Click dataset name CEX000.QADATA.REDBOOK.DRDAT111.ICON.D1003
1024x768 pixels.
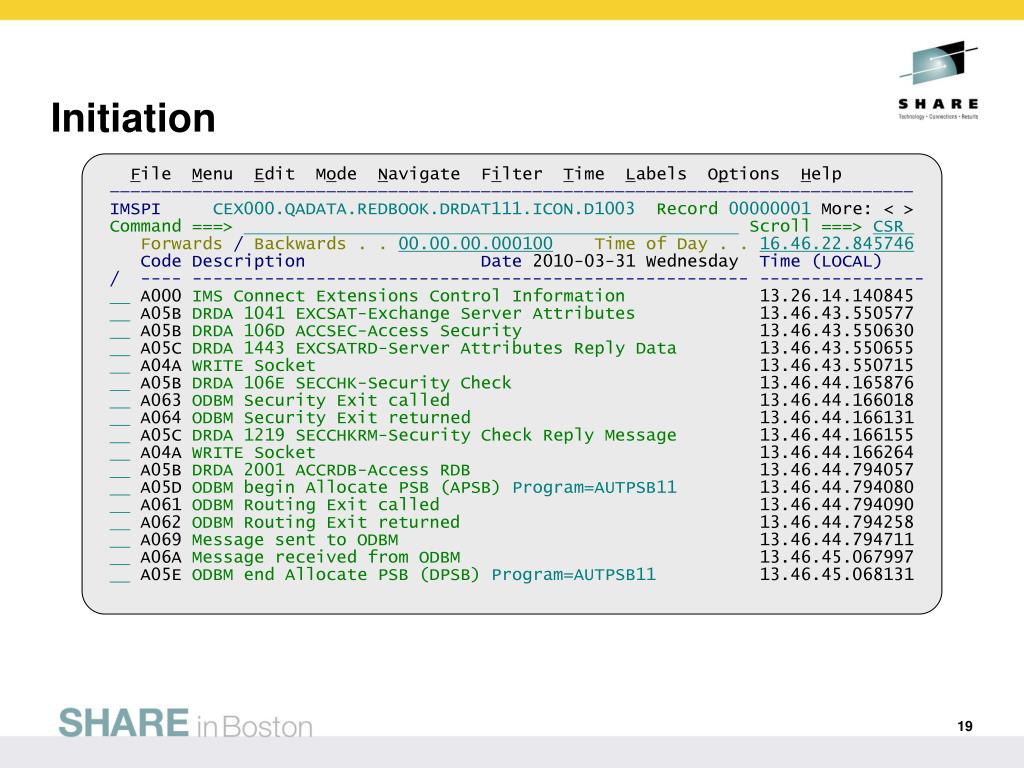[x=424, y=209]
